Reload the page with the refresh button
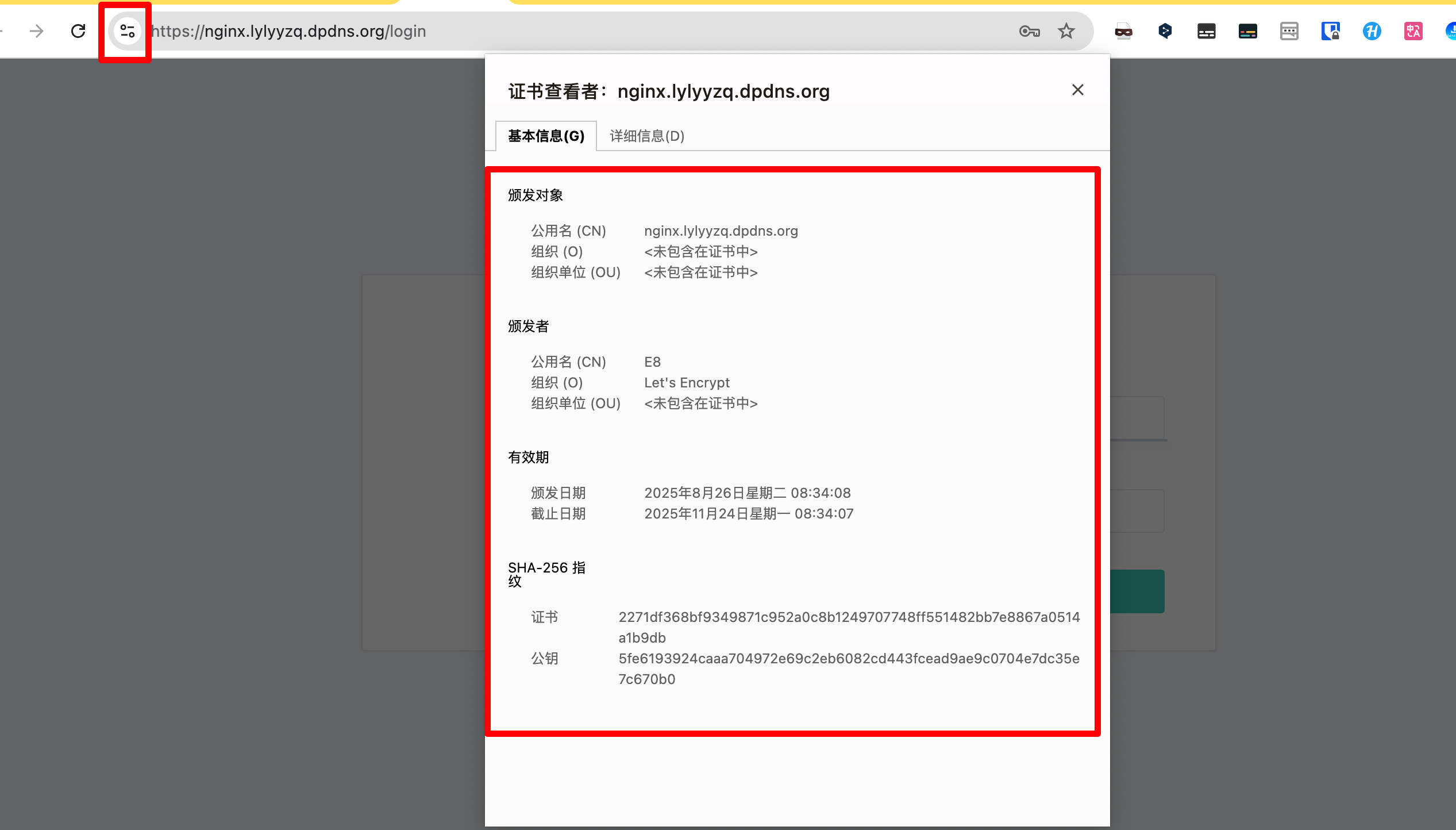 tap(78, 31)
